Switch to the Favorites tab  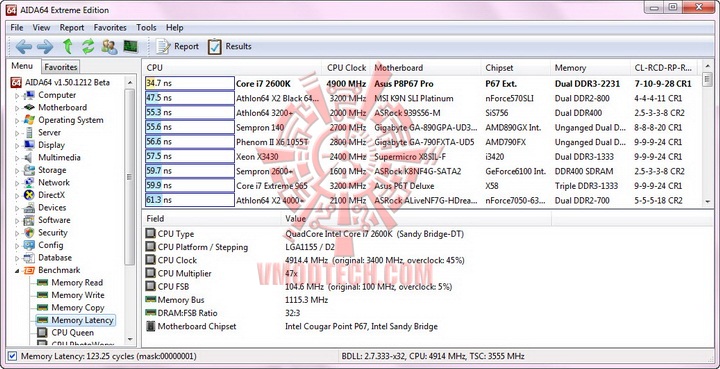point(61,67)
